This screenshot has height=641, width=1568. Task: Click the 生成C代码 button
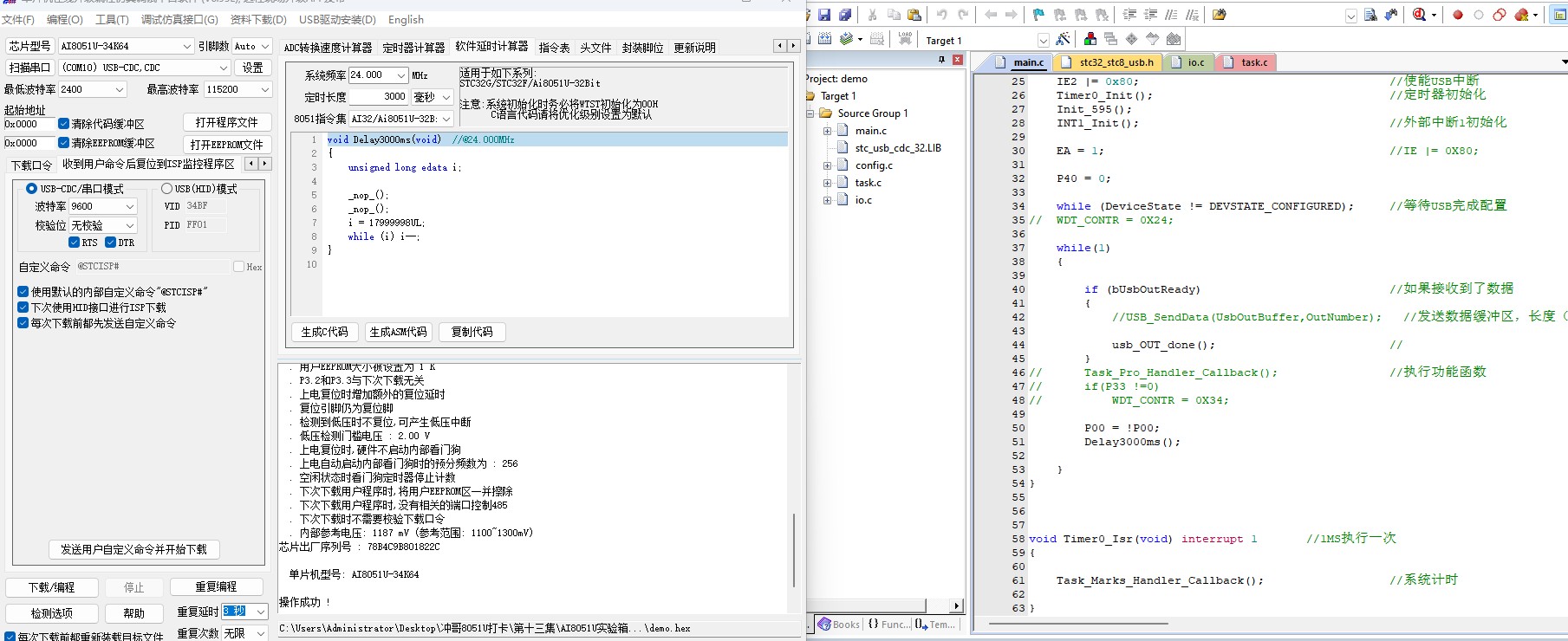[x=324, y=332]
